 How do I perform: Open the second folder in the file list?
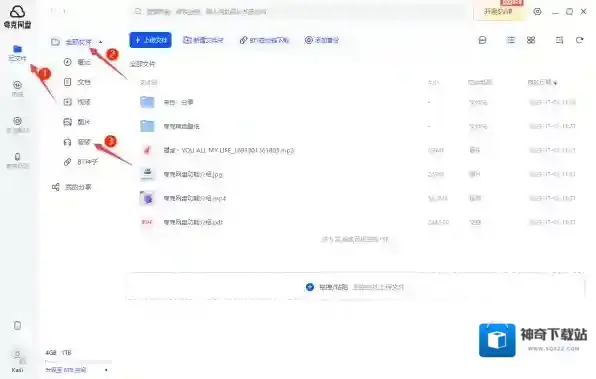pos(357,126)
